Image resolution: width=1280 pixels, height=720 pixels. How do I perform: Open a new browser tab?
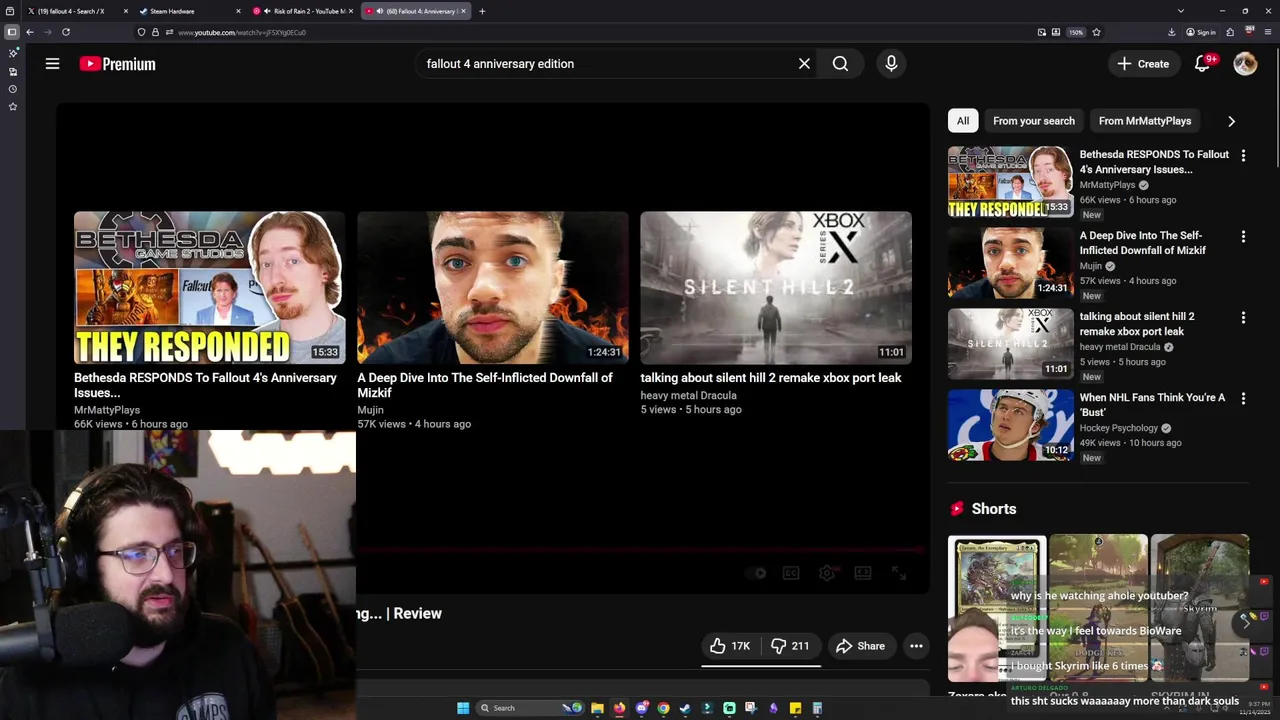pos(482,11)
